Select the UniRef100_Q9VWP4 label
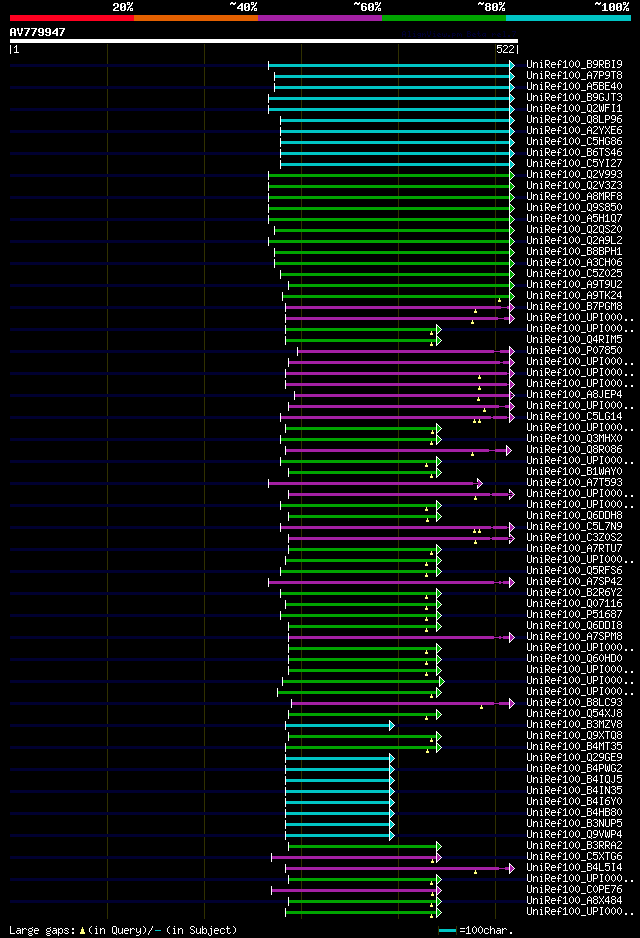Viewport: 640px width, 938px height. pyautogui.click(x=574, y=835)
